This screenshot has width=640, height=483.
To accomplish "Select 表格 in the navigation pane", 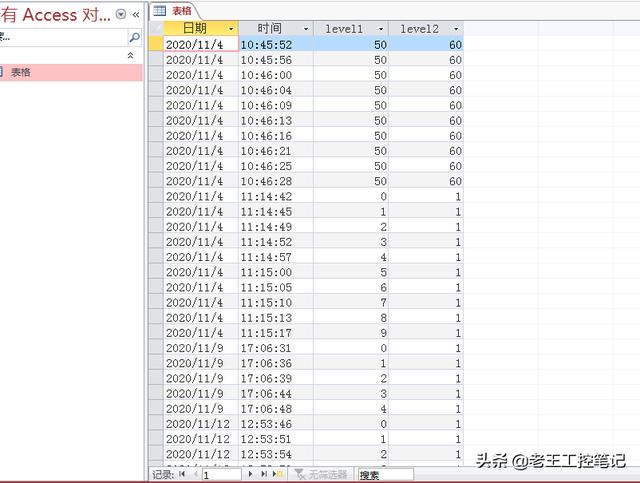I will click(70, 73).
